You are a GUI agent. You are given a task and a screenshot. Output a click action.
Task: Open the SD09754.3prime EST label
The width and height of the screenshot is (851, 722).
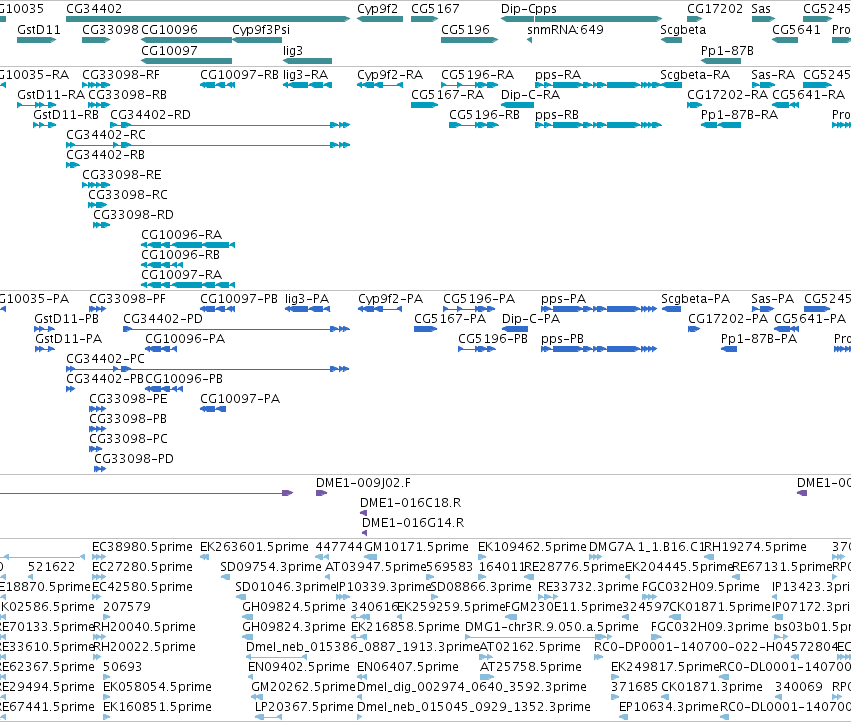pyautogui.click(x=271, y=567)
